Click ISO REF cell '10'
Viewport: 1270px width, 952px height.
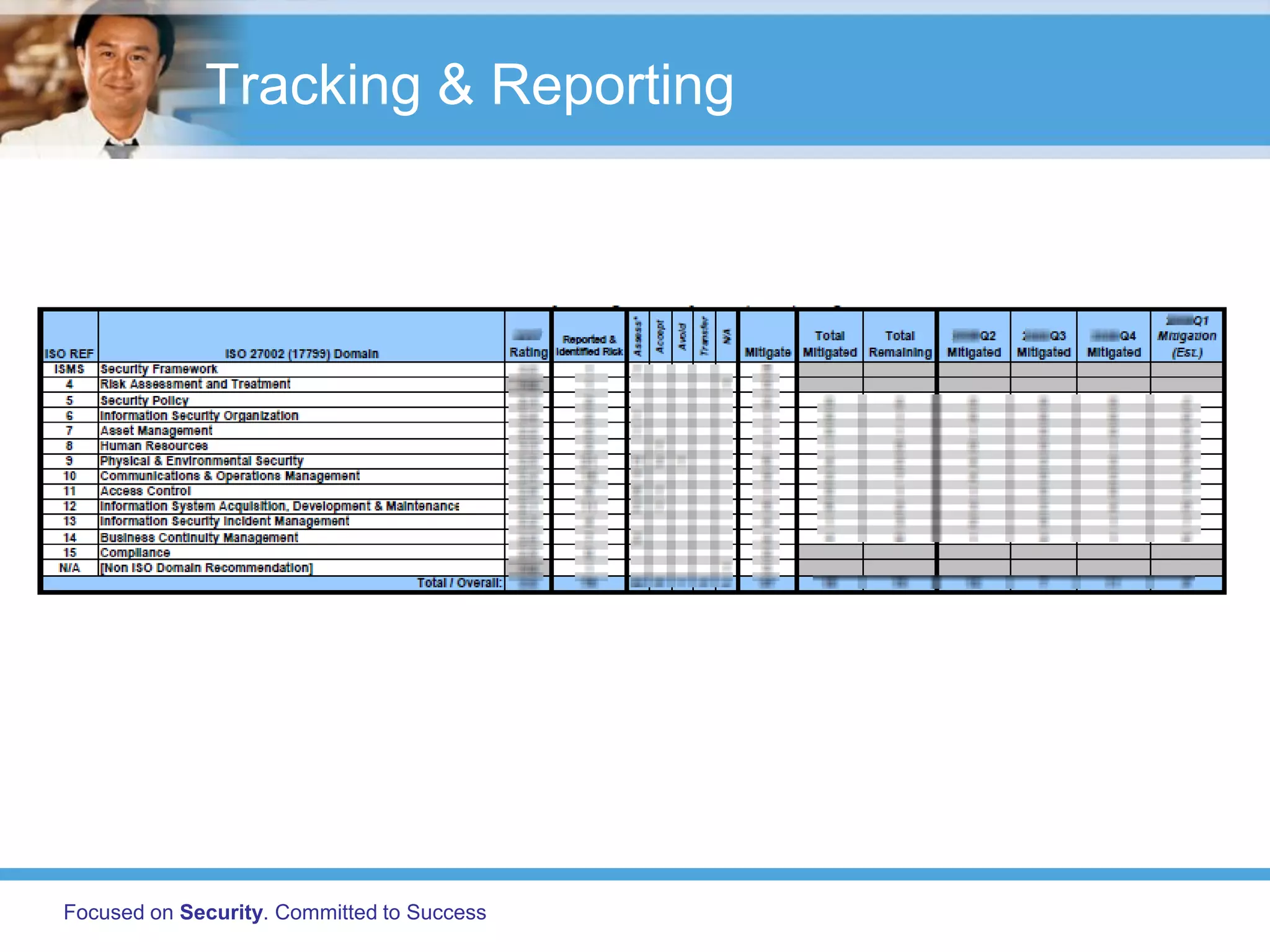click(69, 476)
